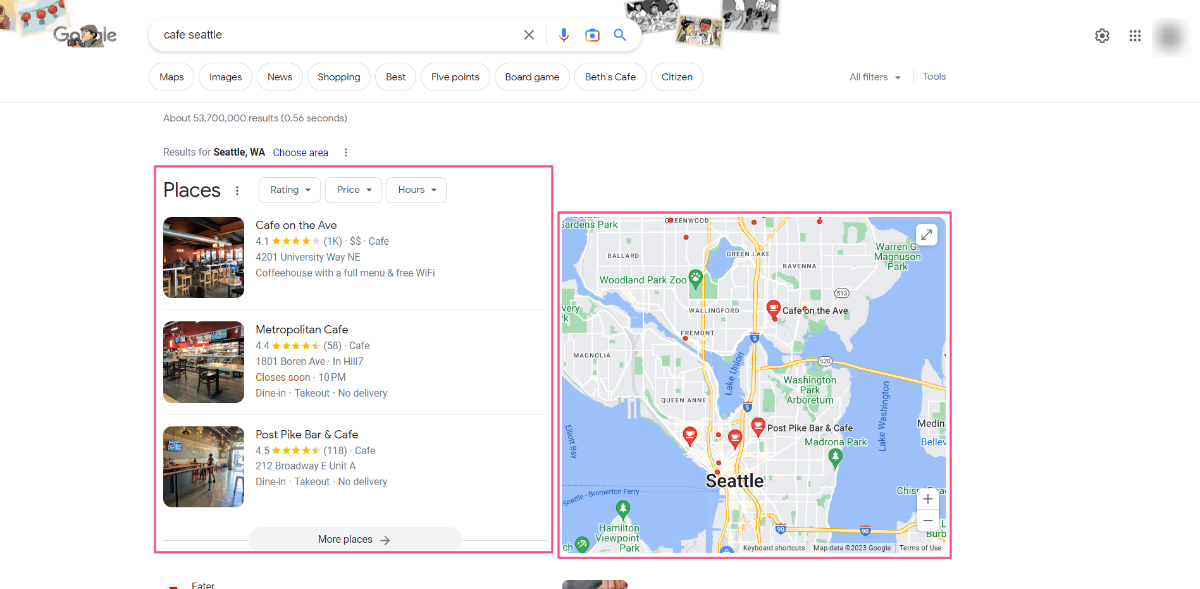Click the Seattle label on the map
This screenshot has width=1200, height=589.
(735, 481)
